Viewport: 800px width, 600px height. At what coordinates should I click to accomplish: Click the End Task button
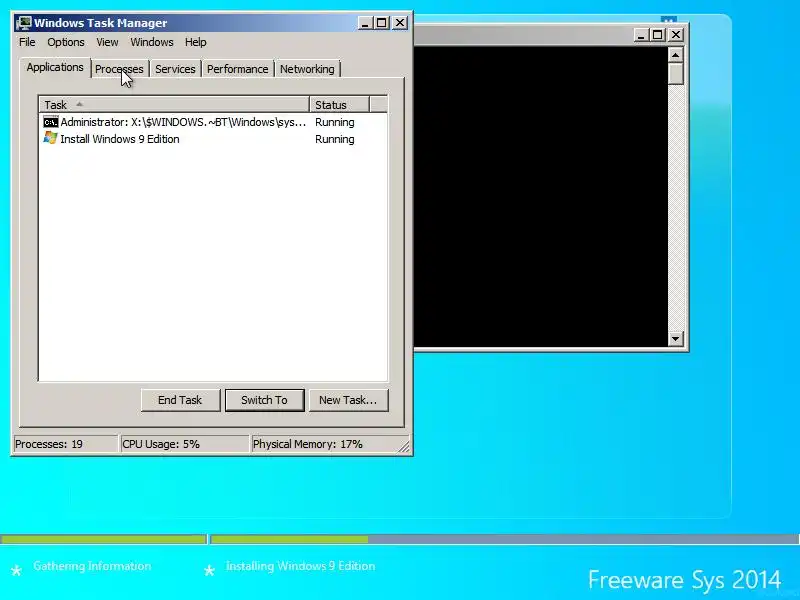pyautogui.click(x=180, y=400)
